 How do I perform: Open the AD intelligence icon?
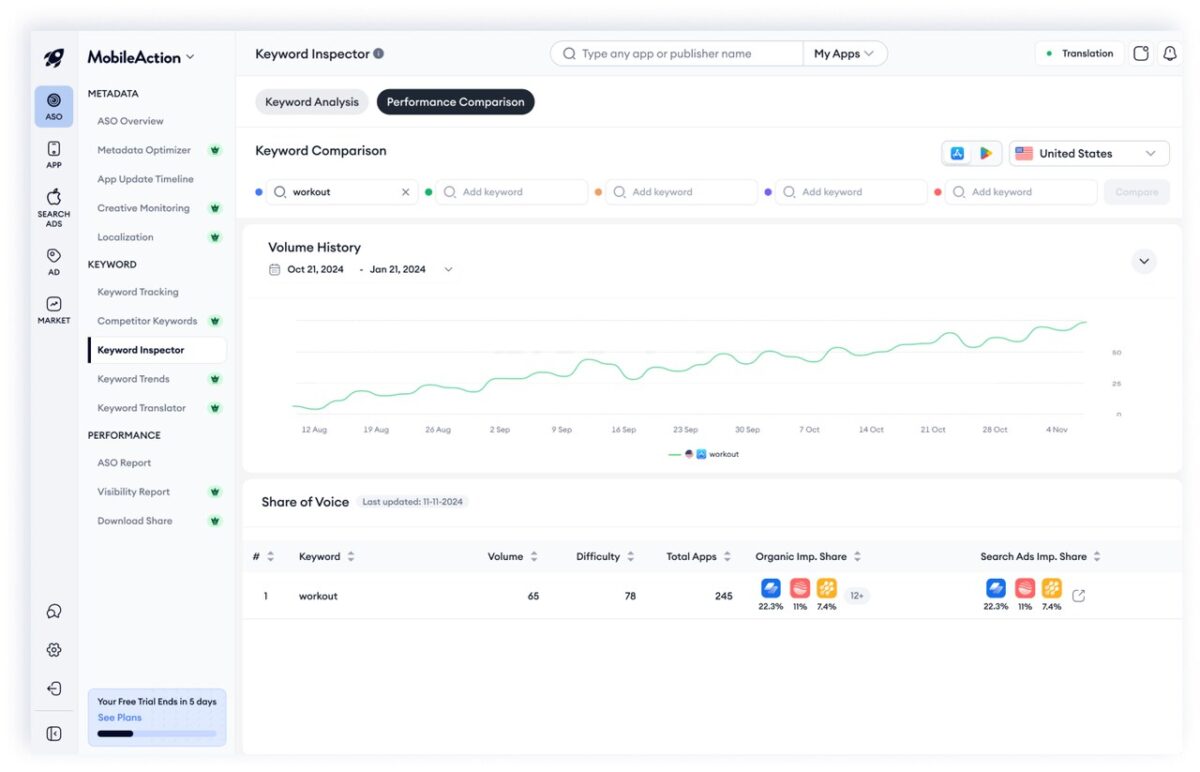[x=54, y=261]
